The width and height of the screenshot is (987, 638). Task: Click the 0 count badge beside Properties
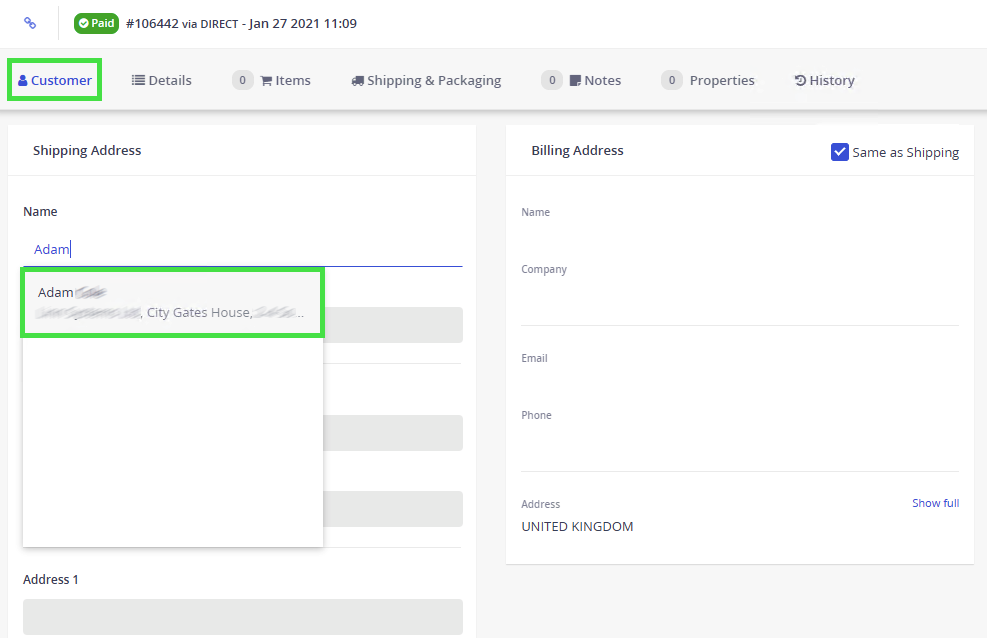[x=672, y=81]
